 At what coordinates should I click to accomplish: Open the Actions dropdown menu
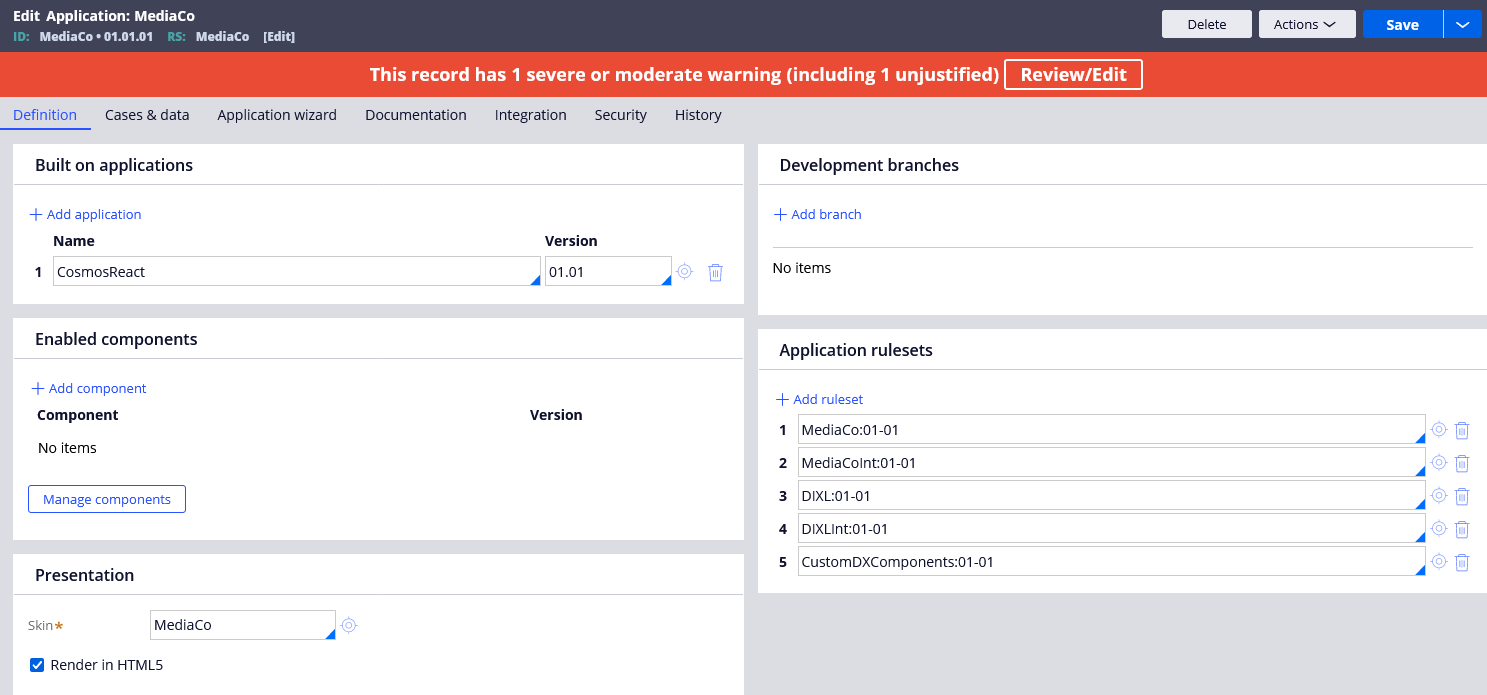click(x=1307, y=24)
